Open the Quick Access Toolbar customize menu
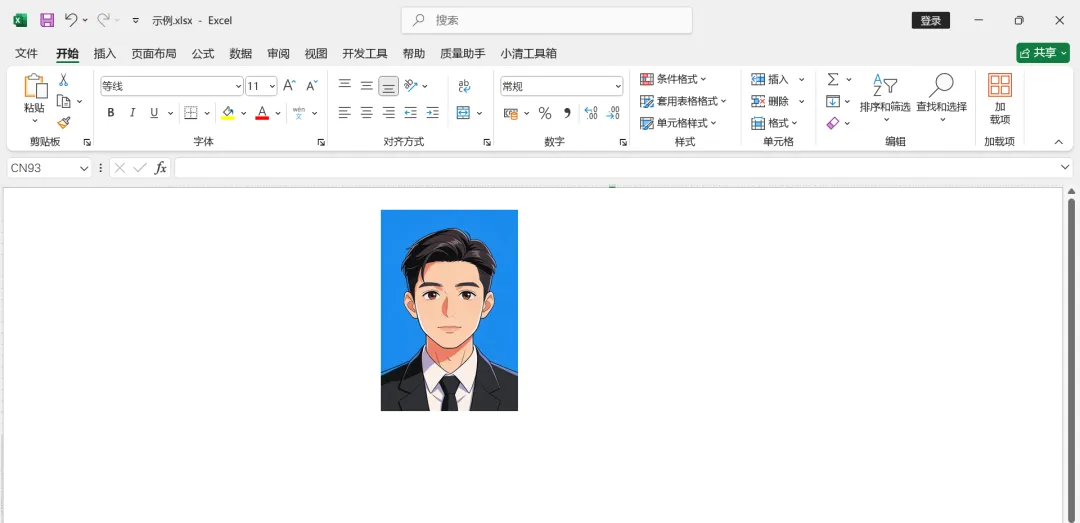Viewport: 1080px width, 523px height. point(136,21)
